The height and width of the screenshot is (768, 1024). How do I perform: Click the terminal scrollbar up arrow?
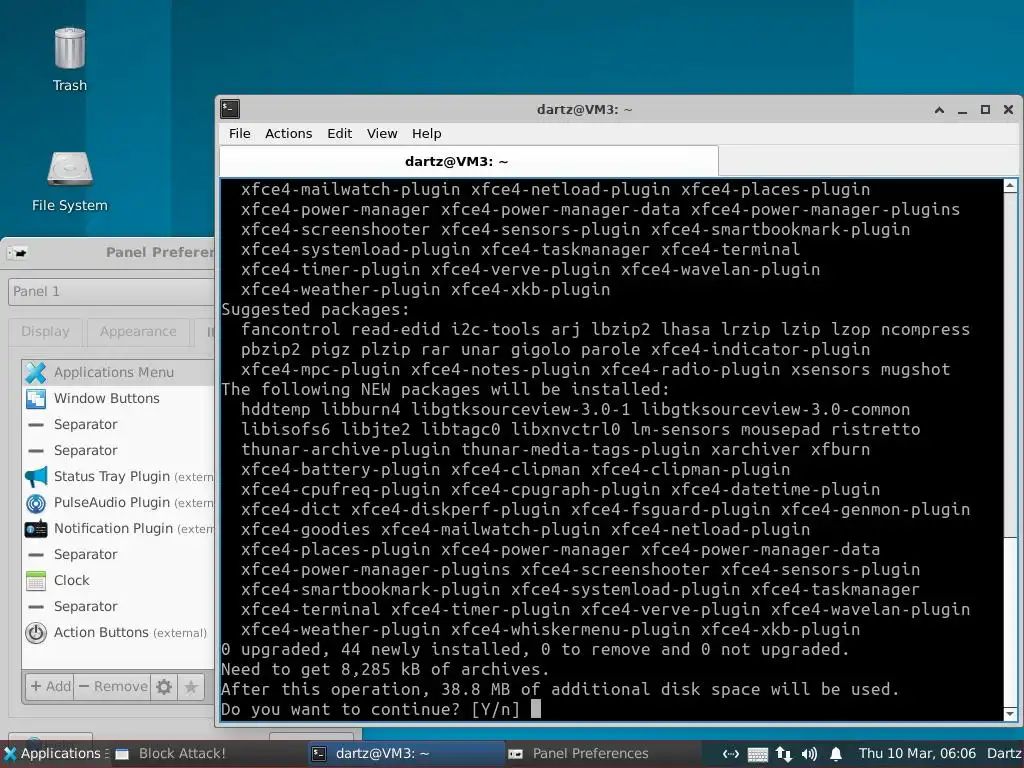pos(1010,185)
